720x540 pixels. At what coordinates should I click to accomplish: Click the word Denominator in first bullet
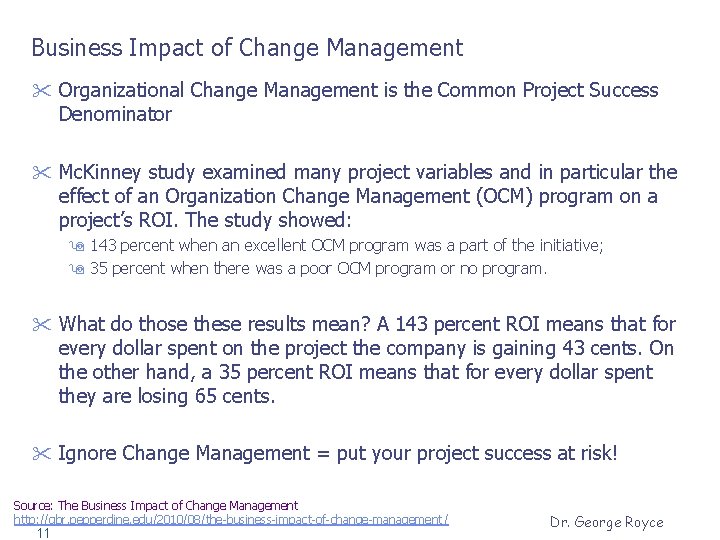(x=115, y=114)
